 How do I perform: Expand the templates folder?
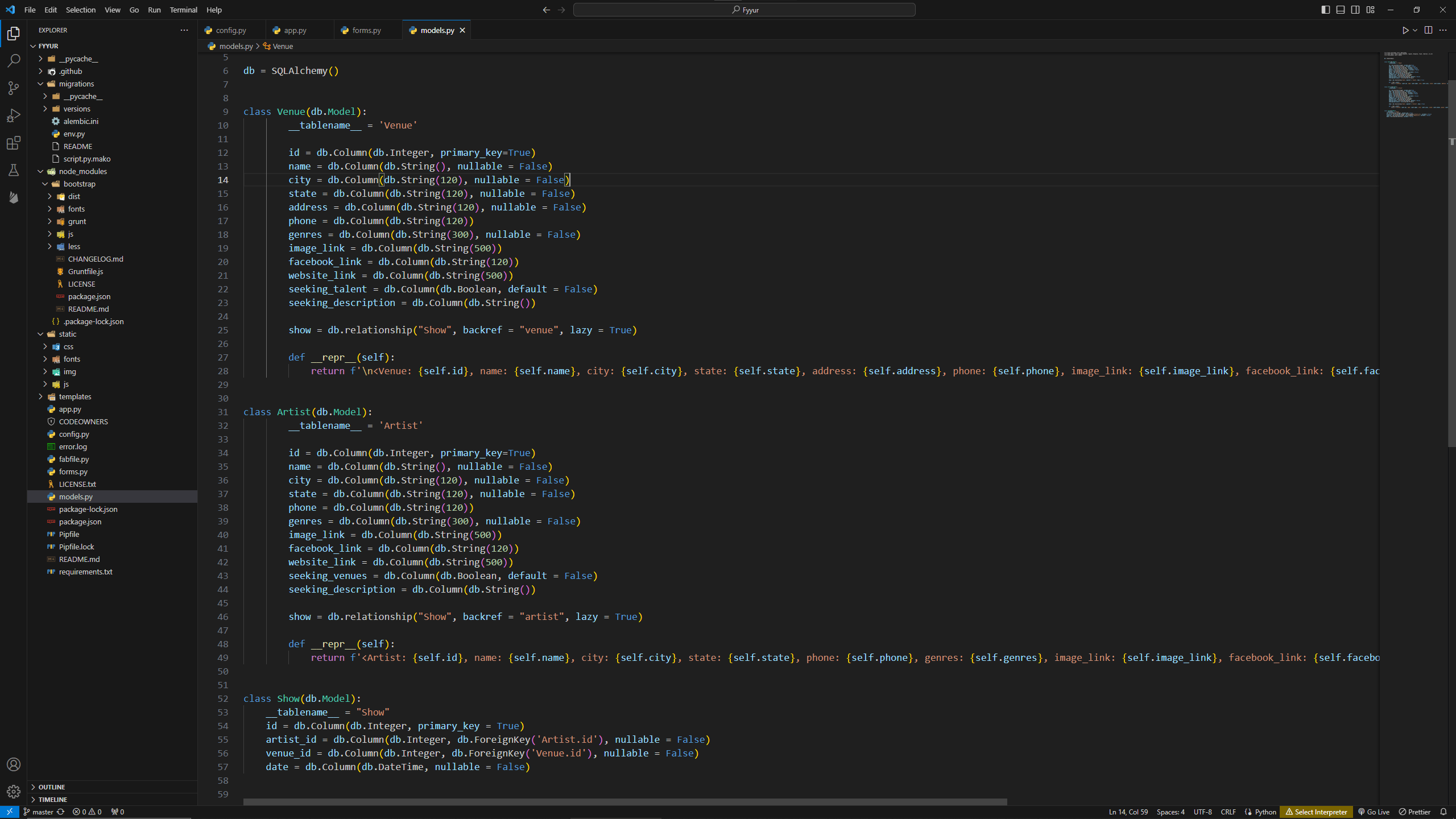(75, 396)
